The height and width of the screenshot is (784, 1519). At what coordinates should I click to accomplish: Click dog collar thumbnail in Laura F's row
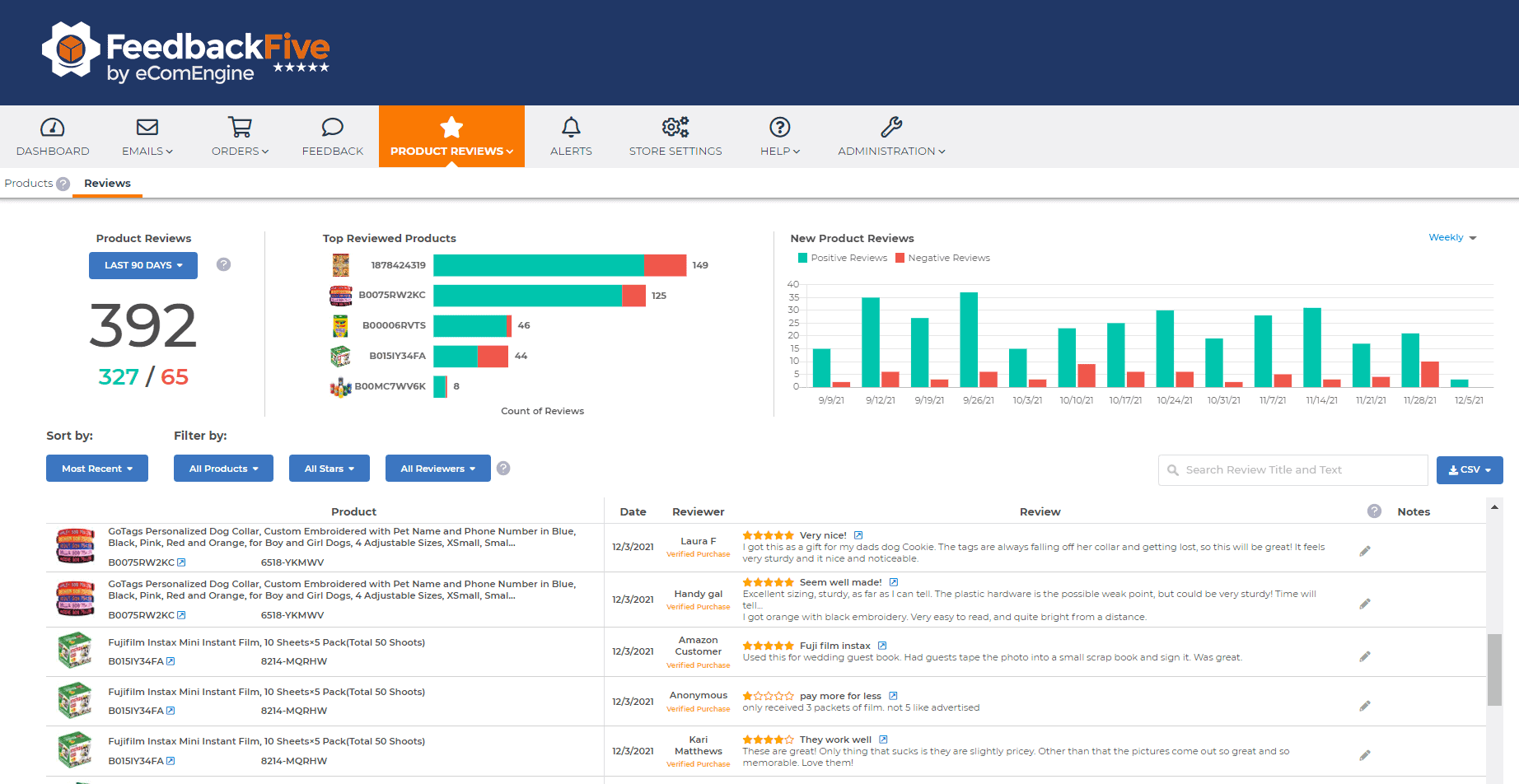75,546
